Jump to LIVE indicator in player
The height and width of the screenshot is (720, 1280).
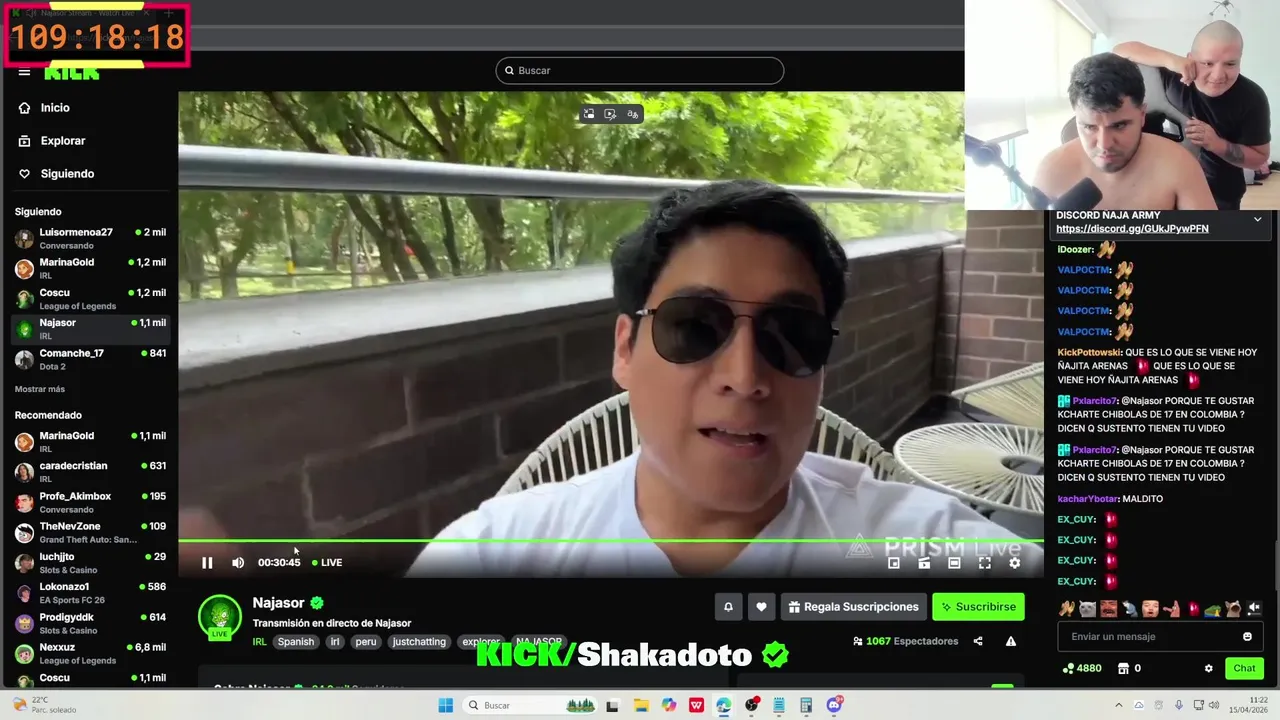click(x=327, y=563)
